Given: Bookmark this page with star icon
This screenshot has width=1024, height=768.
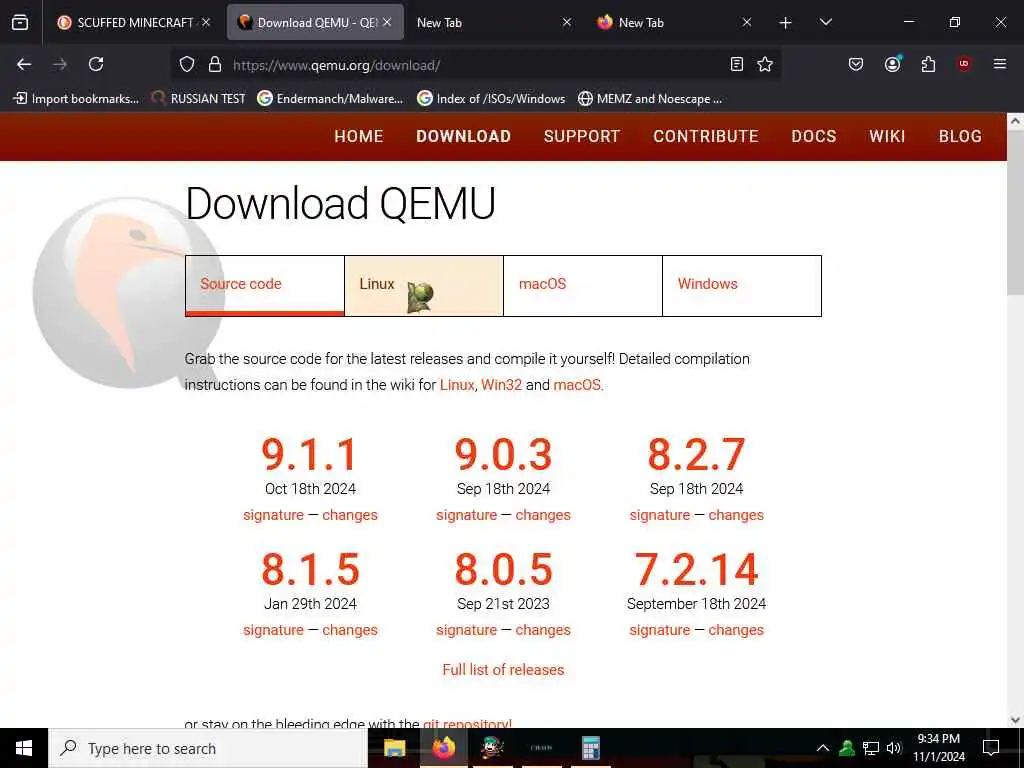Looking at the screenshot, I should (x=765, y=64).
